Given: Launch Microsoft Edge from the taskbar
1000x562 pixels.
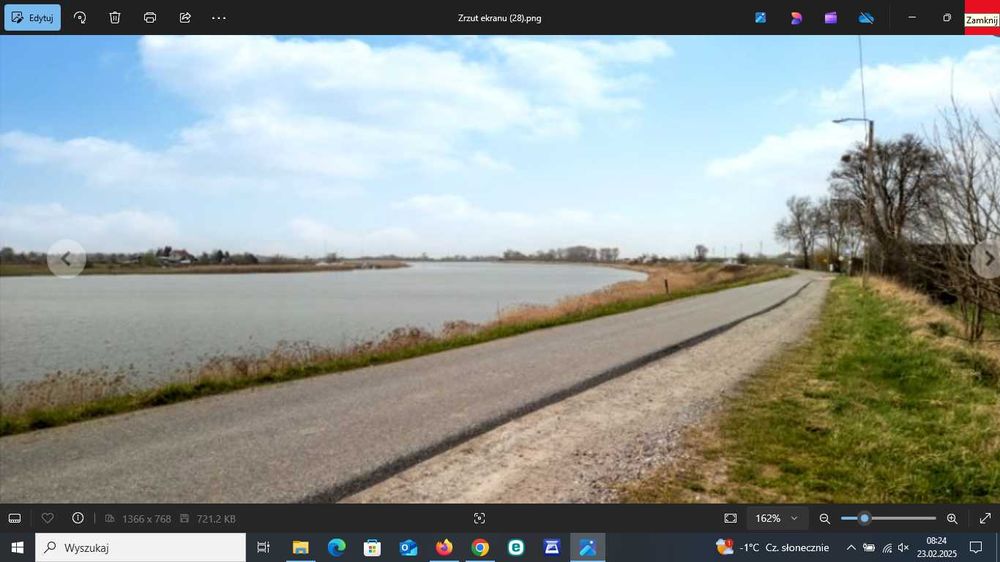Looking at the screenshot, I should tap(336, 547).
